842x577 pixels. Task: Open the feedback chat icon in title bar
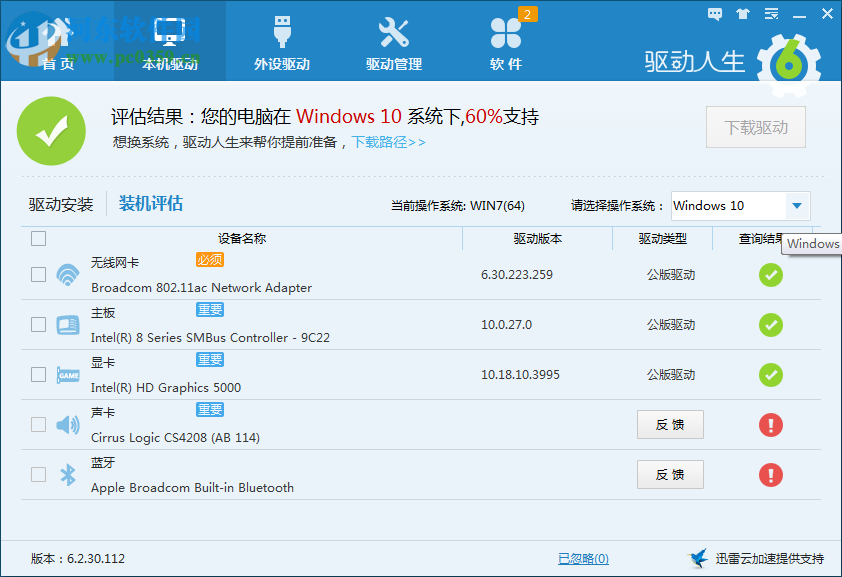[x=714, y=14]
